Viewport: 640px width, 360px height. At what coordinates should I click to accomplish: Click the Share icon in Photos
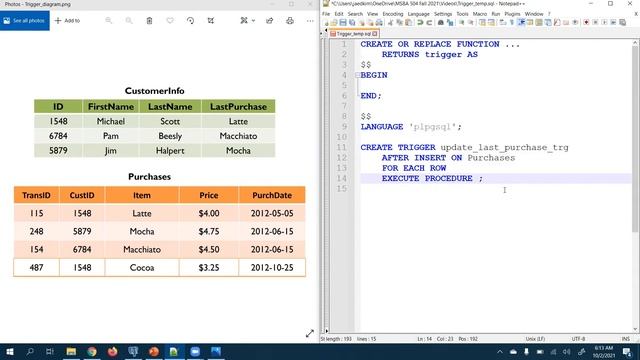269,20
